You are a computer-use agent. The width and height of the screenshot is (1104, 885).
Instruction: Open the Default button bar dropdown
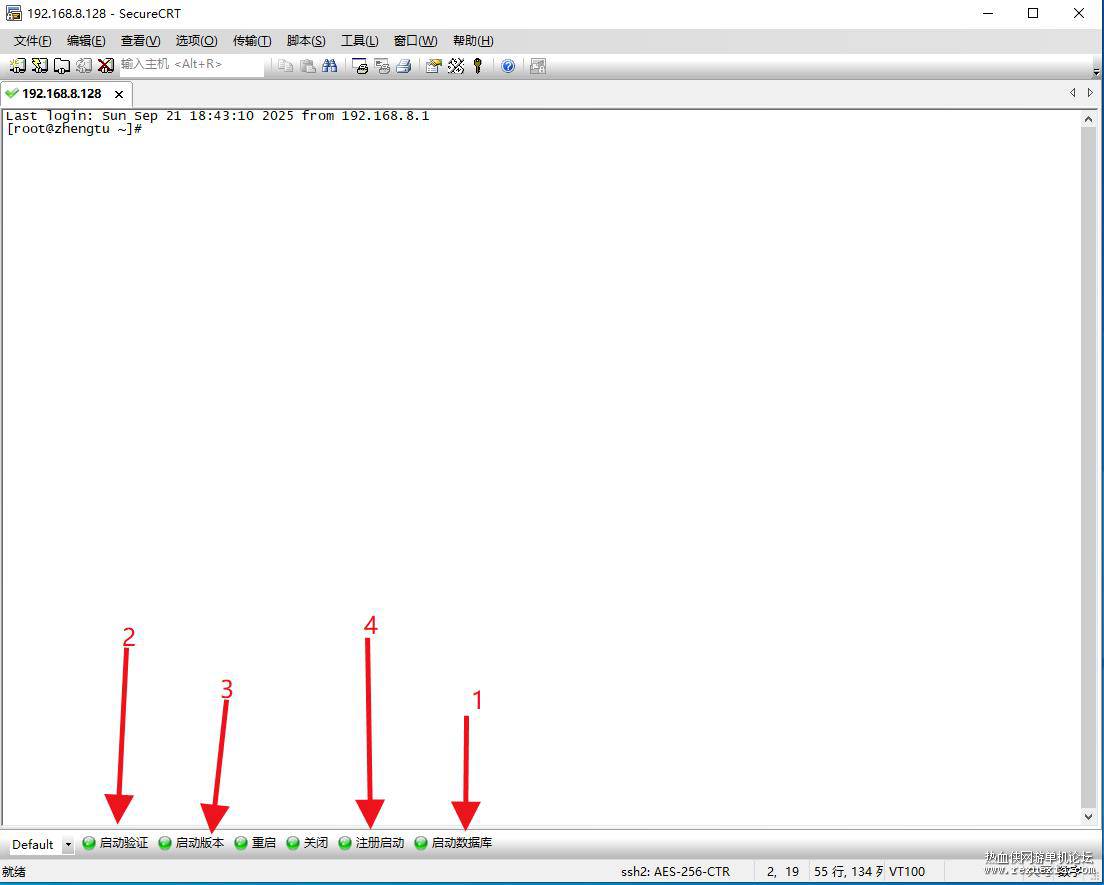[68, 844]
